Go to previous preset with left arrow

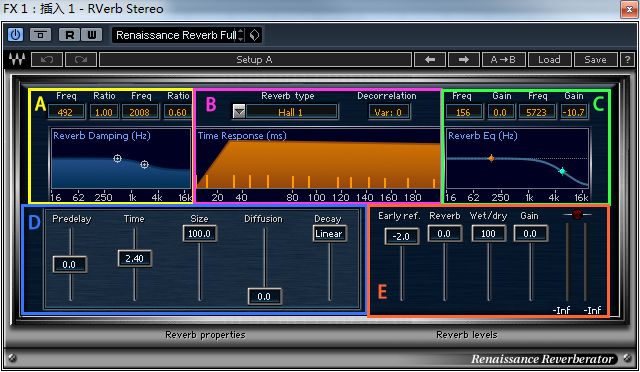tap(430, 60)
